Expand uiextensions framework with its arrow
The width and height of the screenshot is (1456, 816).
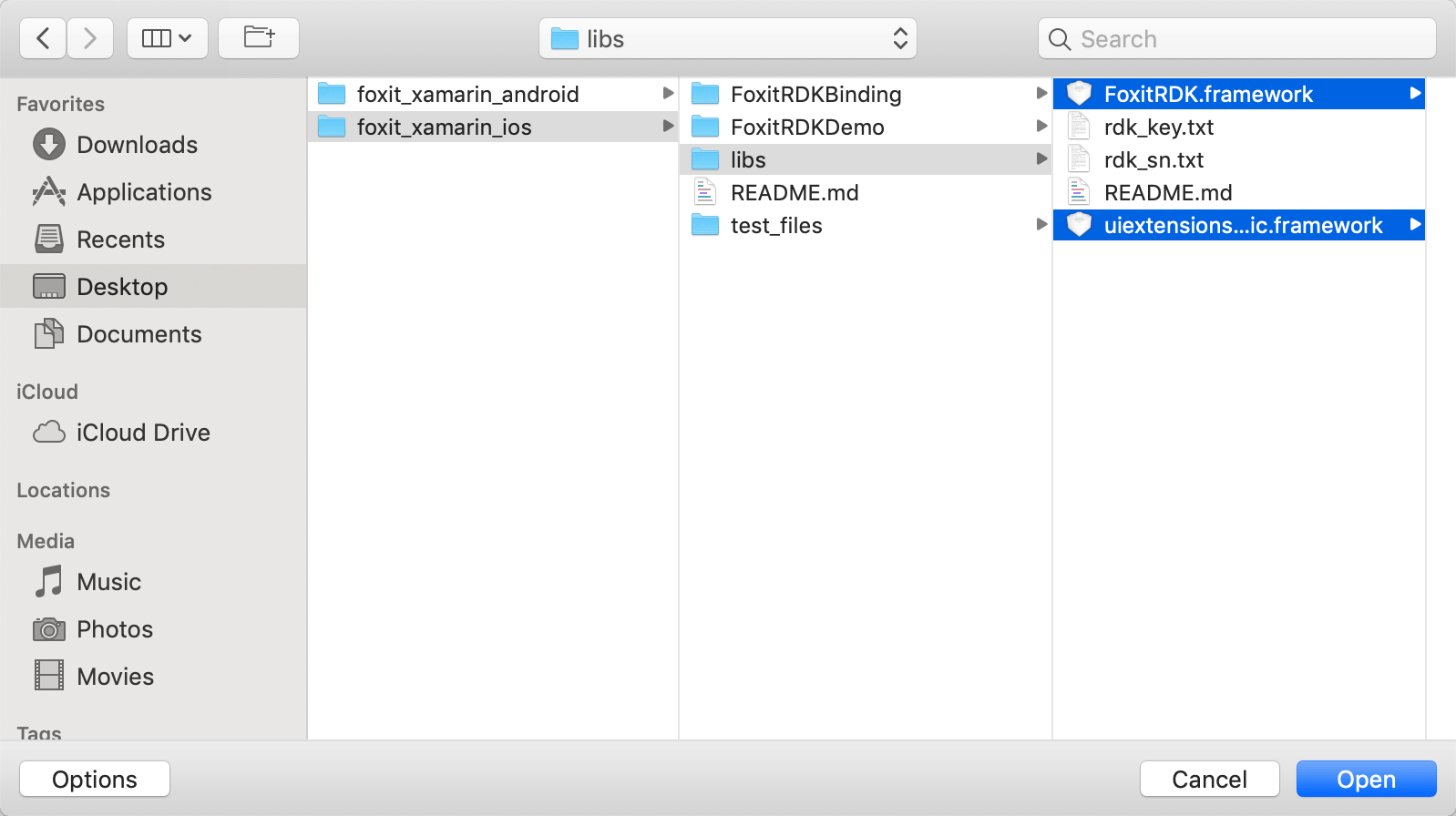pos(1415,224)
